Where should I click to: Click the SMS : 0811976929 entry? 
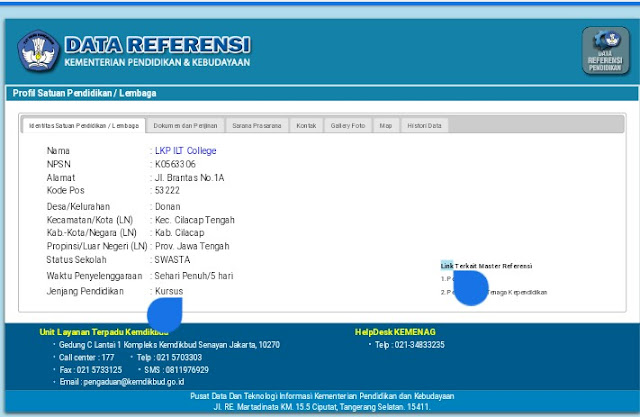(x=176, y=370)
